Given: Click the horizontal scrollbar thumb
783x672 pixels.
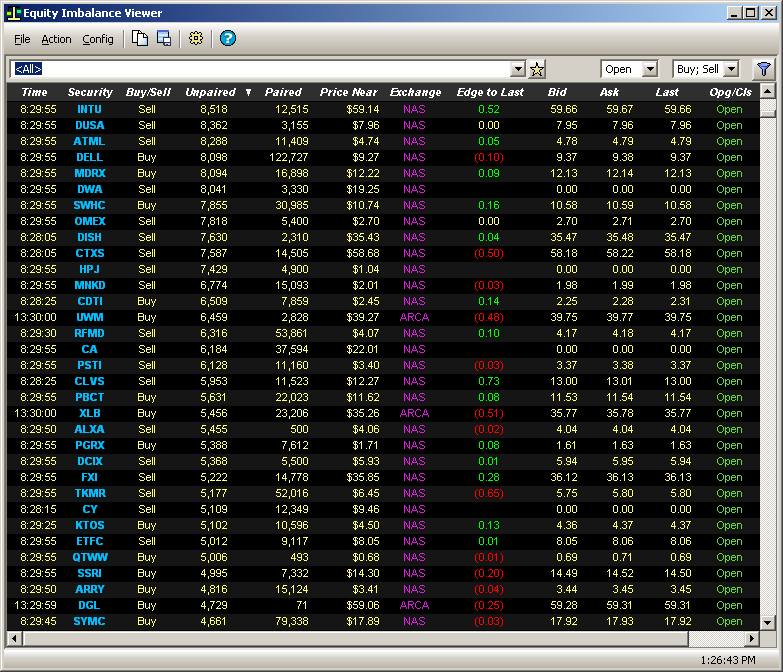Looking at the screenshot, I should [355, 638].
